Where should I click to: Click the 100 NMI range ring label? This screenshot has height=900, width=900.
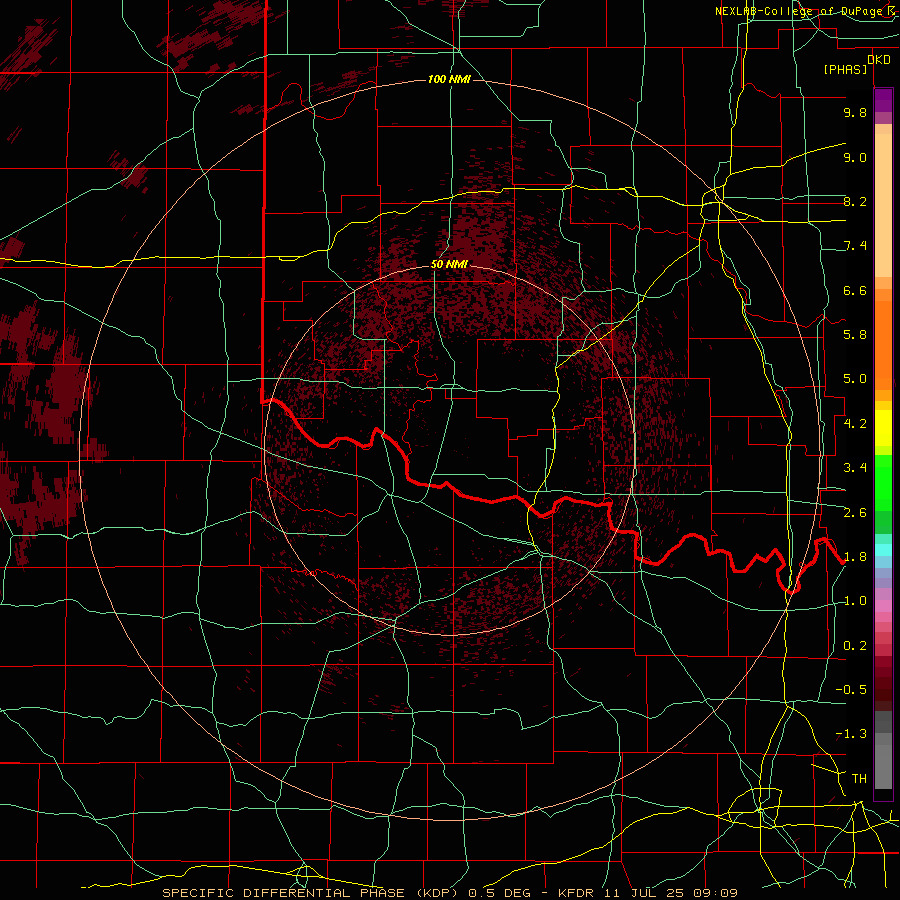click(x=449, y=79)
